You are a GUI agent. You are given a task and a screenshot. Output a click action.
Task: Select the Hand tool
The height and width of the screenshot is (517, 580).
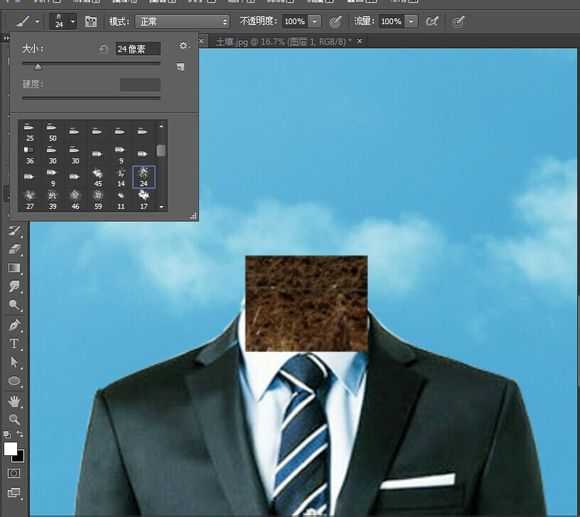coord(14,401)
